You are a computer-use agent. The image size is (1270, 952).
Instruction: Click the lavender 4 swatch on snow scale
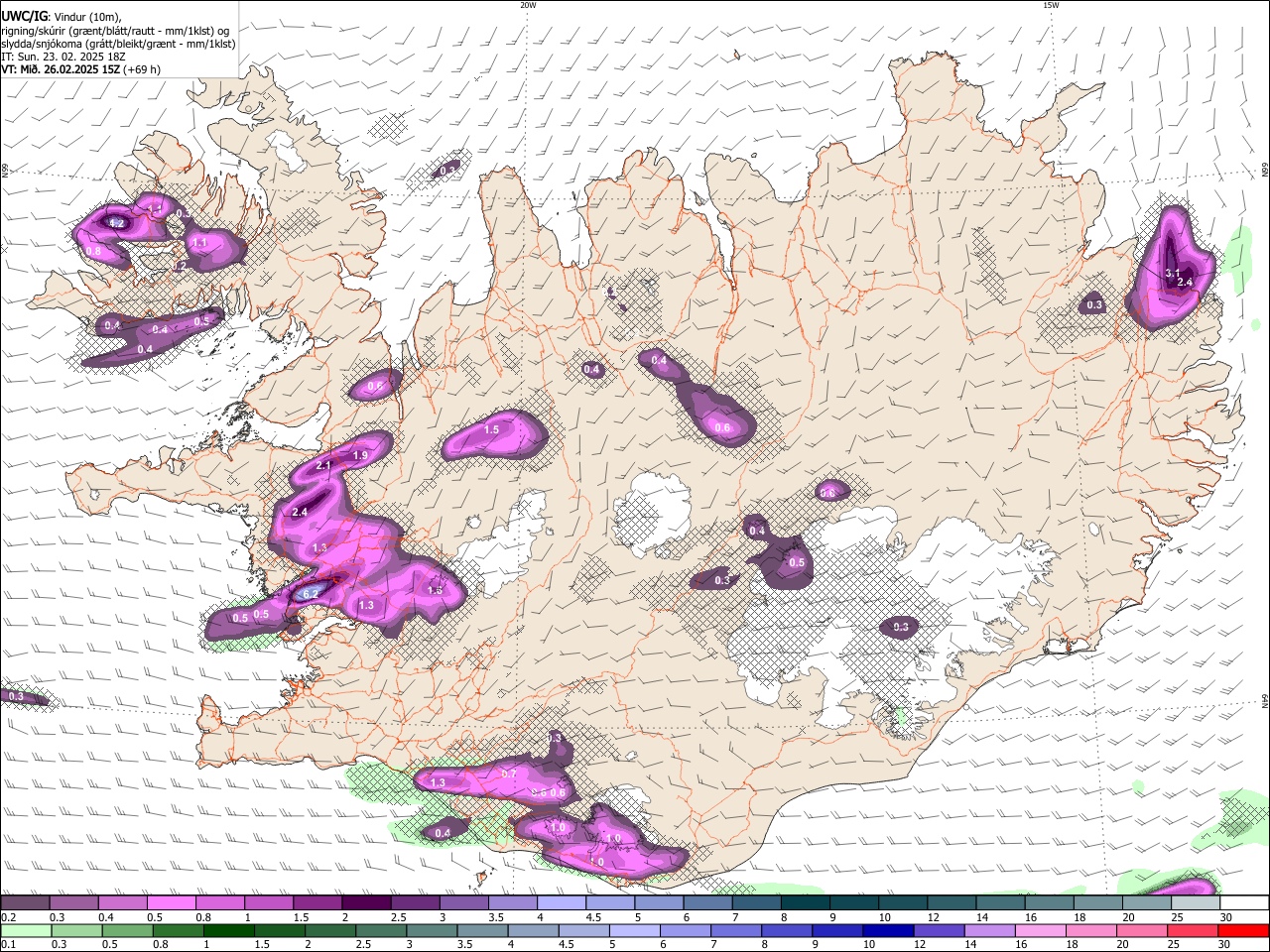pos(562,903)
